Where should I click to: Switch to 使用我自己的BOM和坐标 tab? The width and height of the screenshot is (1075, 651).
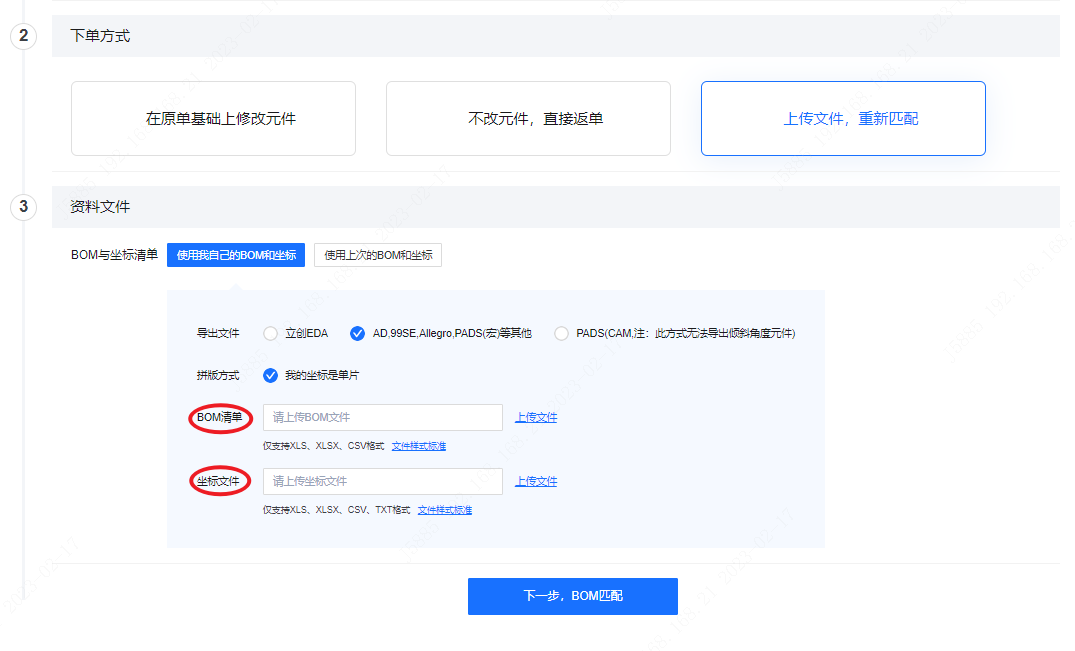click(x=236, y=255)
